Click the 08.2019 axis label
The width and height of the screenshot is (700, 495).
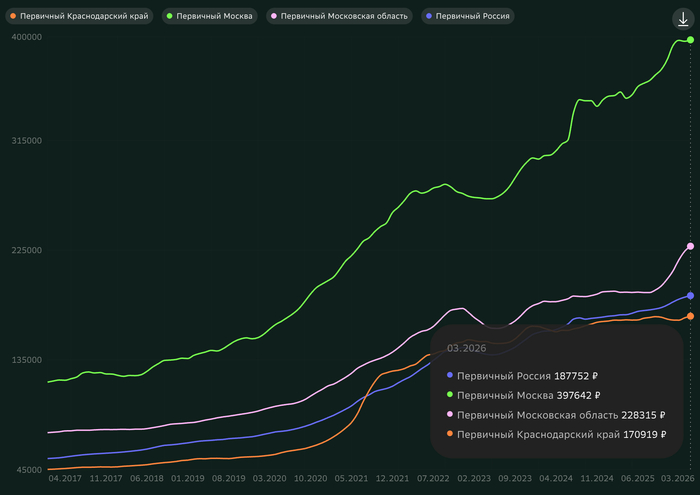229,478
